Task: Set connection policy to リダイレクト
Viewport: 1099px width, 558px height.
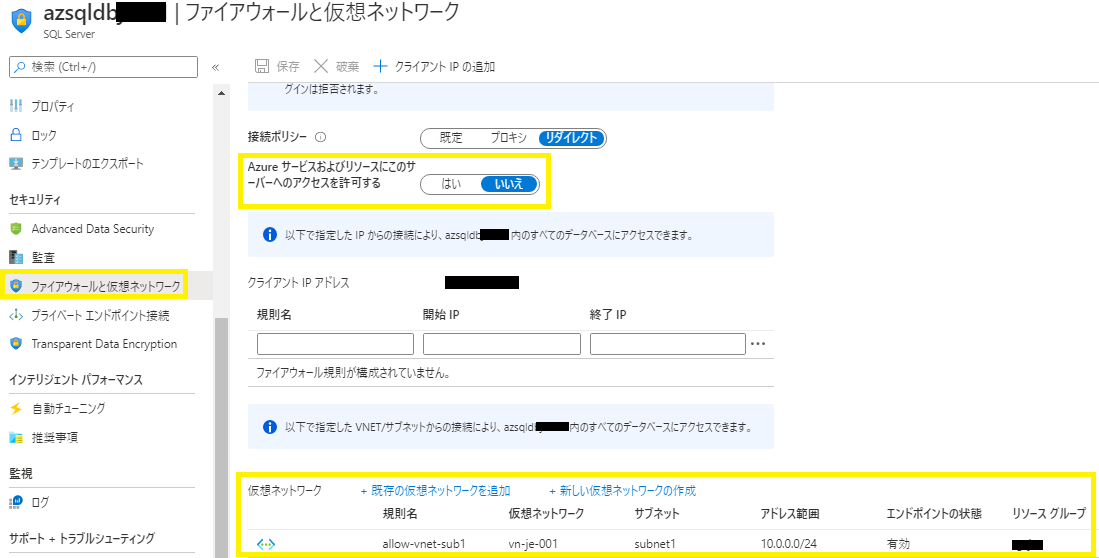Action: click(571, 138)
